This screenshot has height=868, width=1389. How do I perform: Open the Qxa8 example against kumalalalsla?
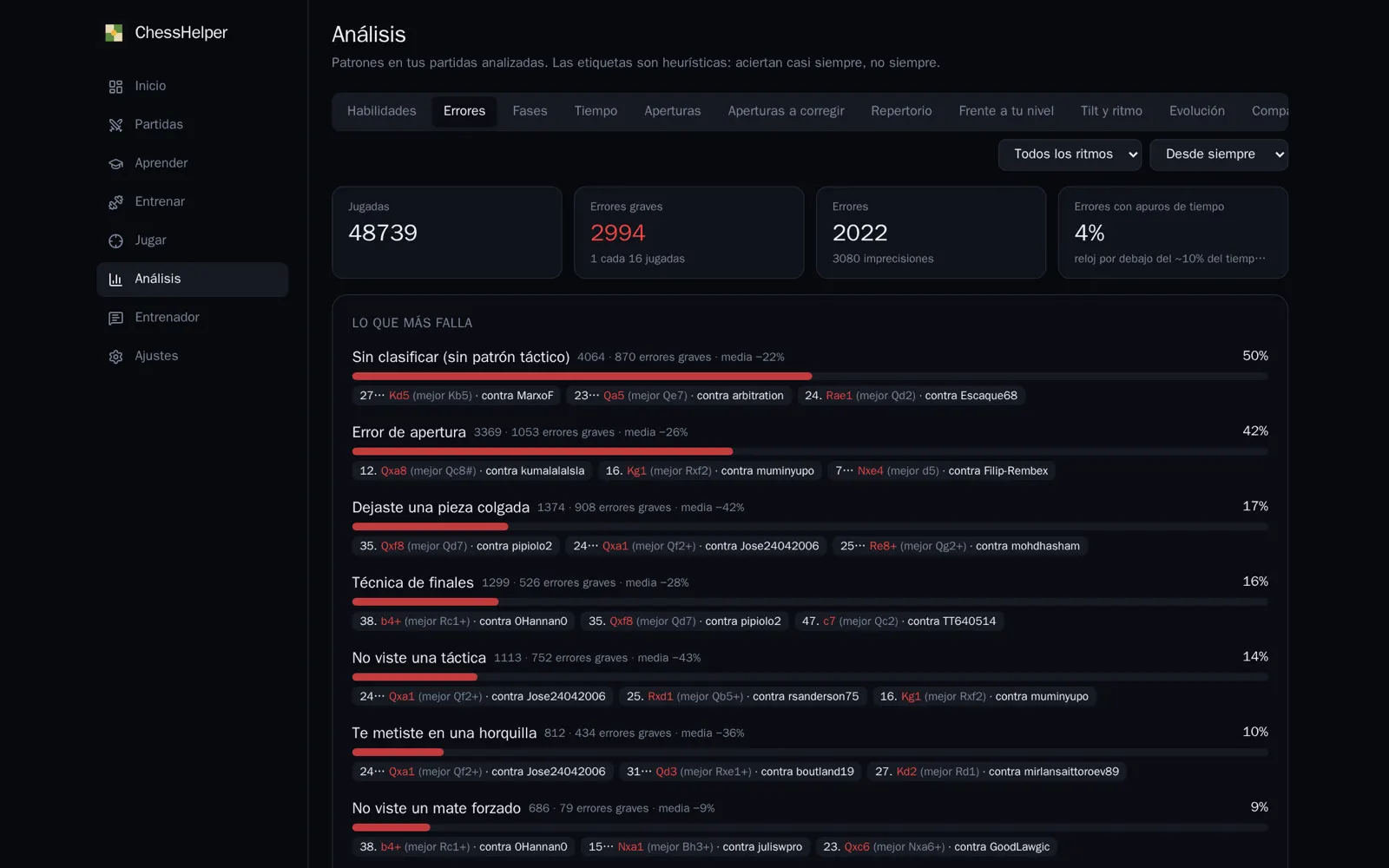[472, 471]
